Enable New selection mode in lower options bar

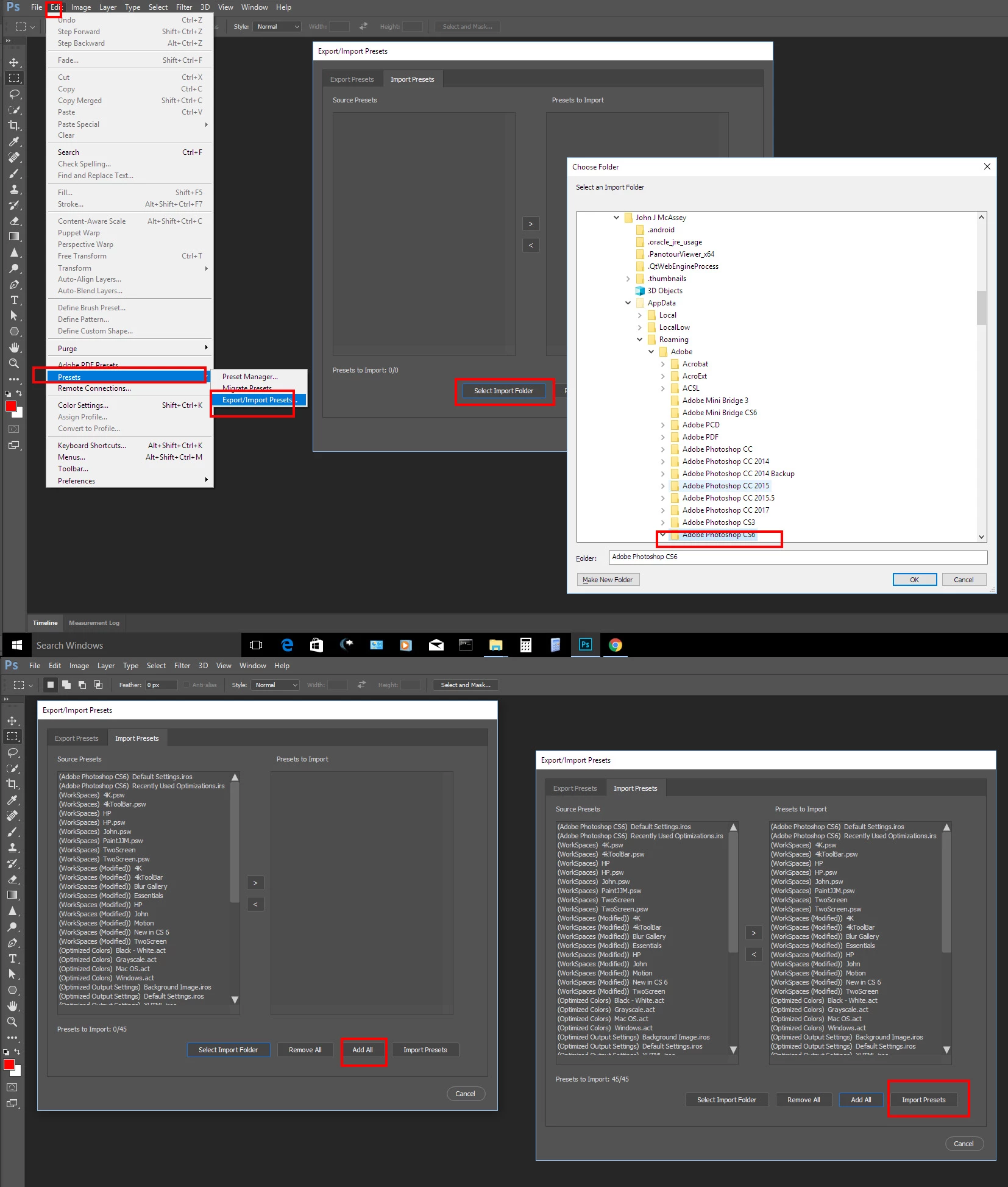pos(51,685)
